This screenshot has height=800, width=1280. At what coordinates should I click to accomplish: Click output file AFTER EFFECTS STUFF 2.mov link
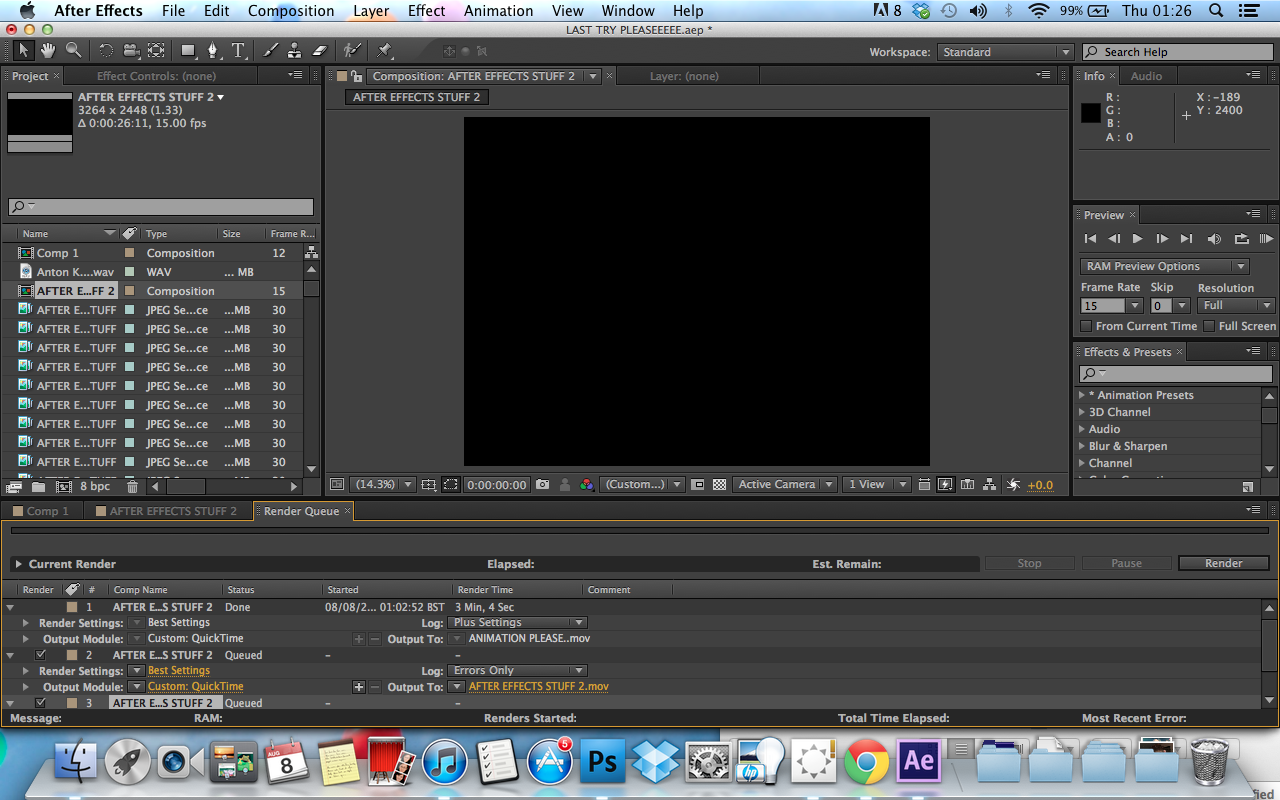tap(539, 687)
